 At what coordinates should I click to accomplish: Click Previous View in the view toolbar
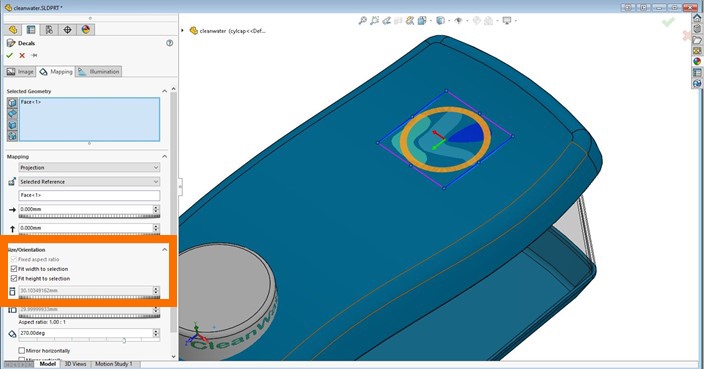[x=386, y=21]
